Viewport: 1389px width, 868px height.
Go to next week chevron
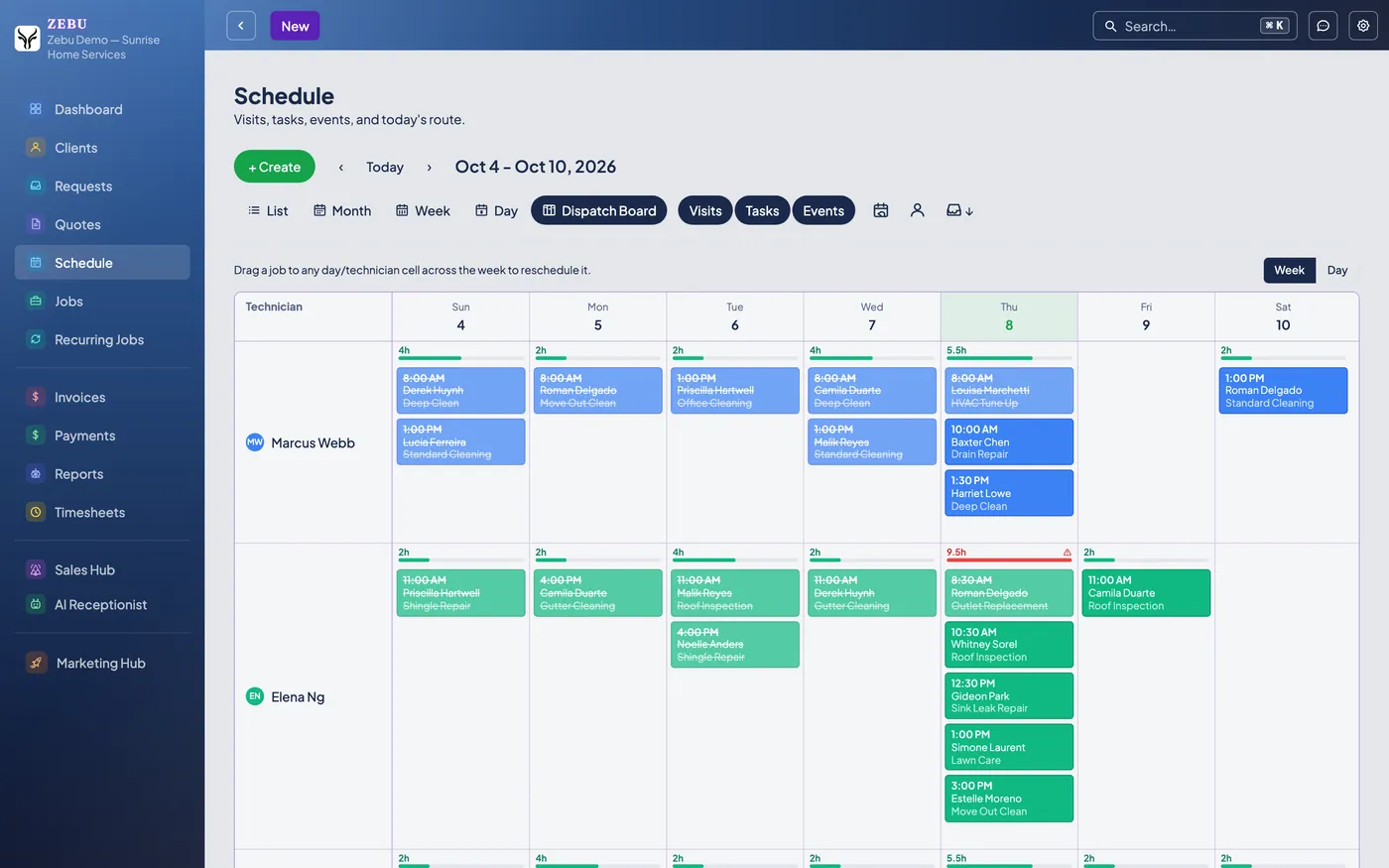coord(429,167)
